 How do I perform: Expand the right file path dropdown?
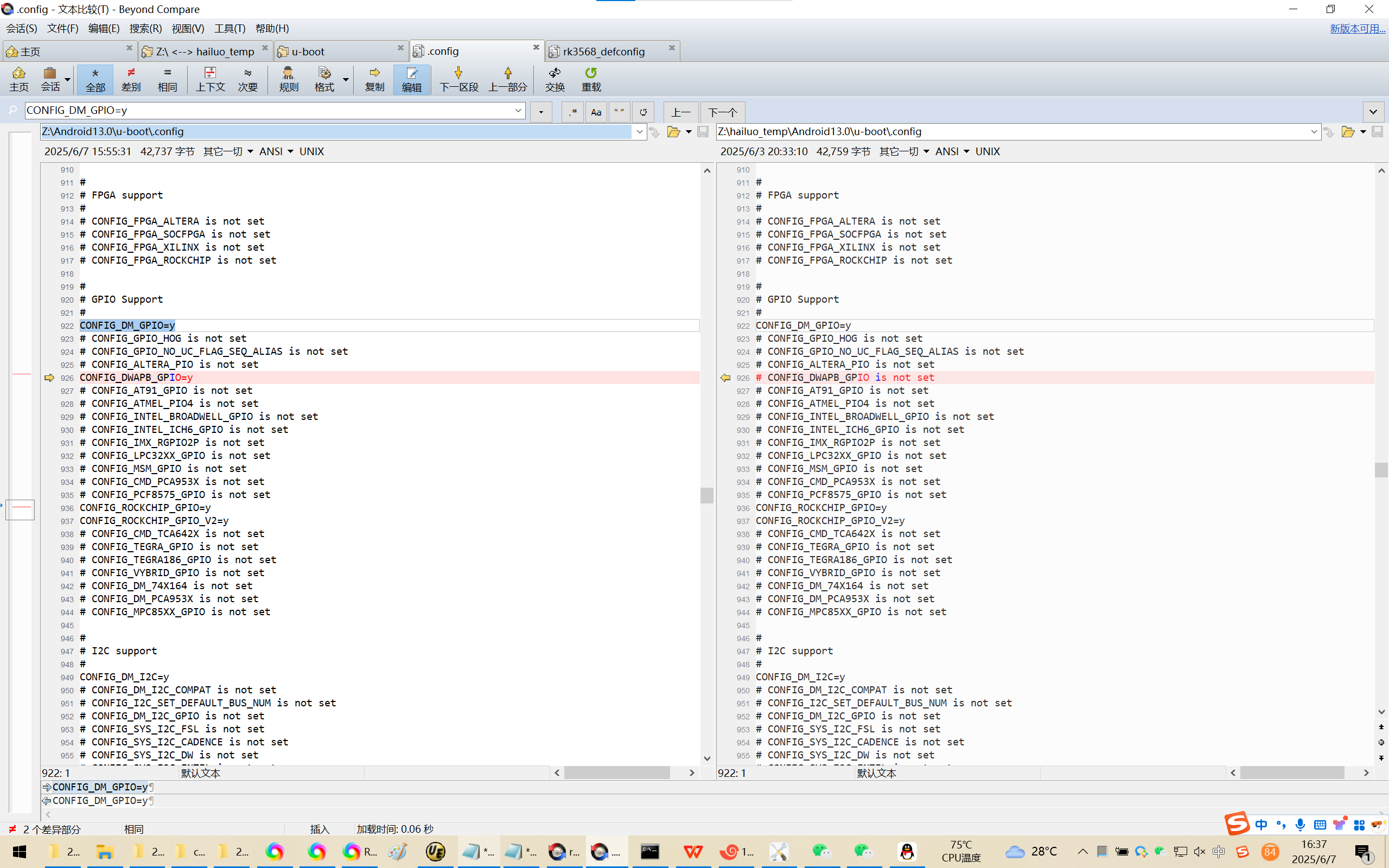[x=1314, y=132]
